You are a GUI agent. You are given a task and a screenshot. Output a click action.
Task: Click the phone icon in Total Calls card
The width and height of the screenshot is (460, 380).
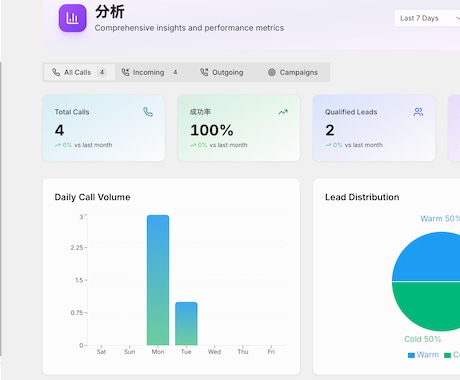point(148,112)
